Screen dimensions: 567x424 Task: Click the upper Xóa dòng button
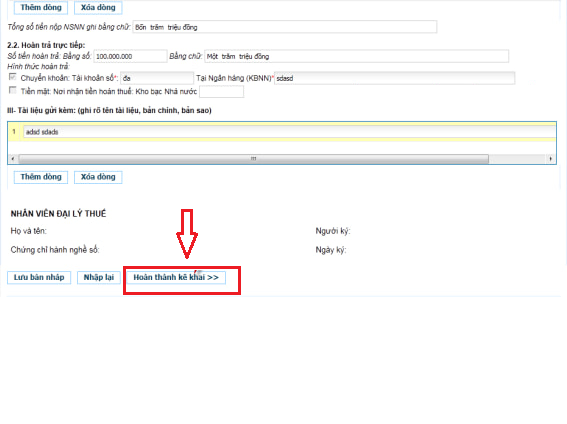click(98, 8)
